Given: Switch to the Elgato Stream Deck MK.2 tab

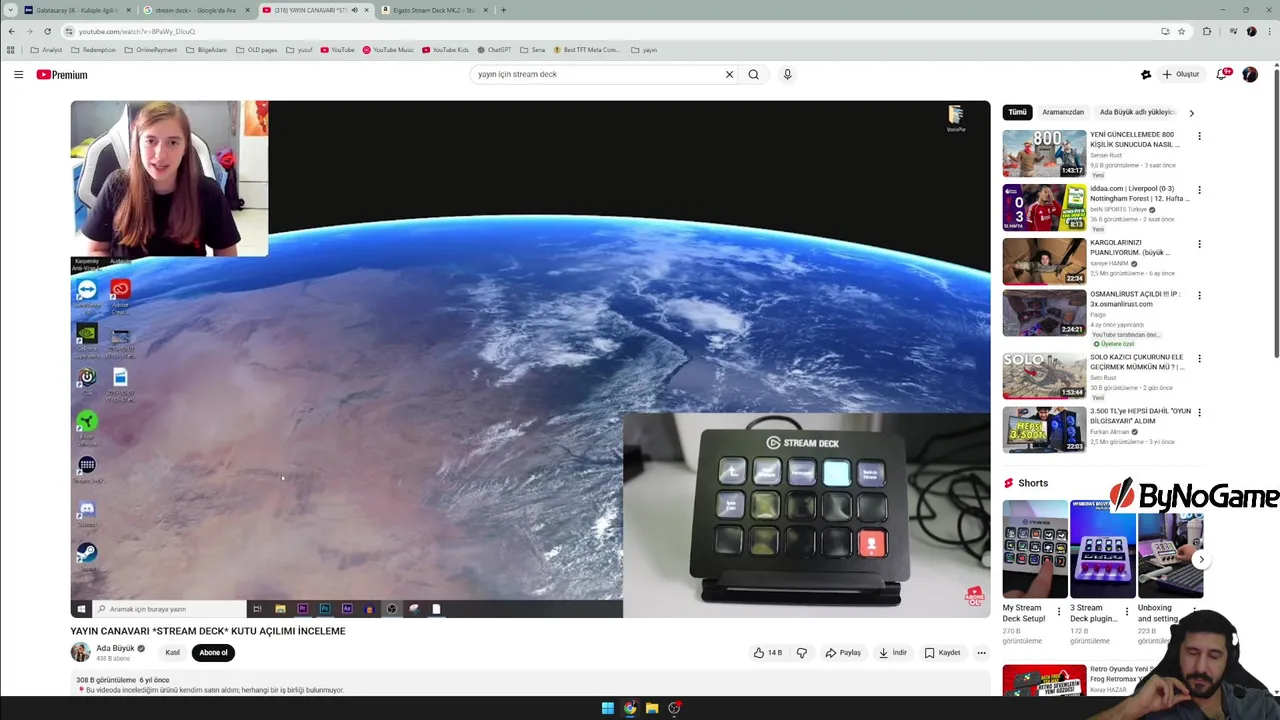Looking at the screenshot, I should click(x=435, y=10).
